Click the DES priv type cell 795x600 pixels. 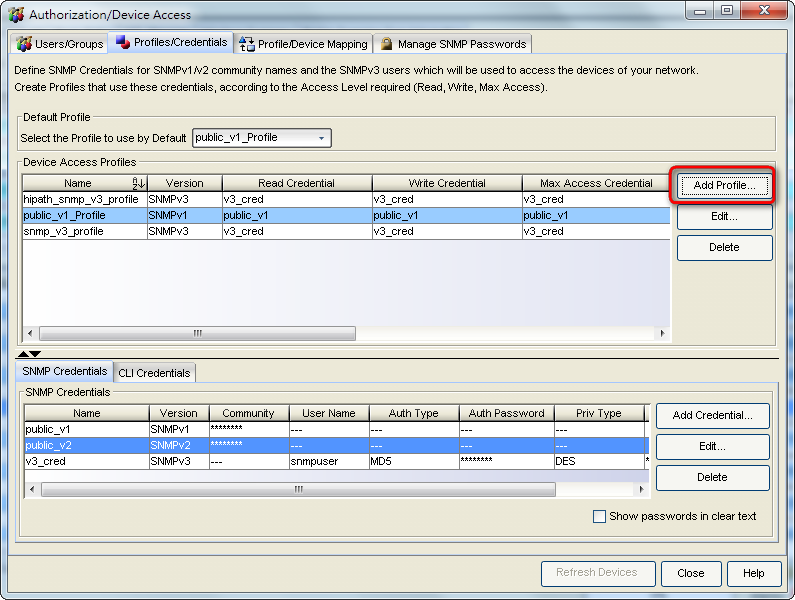tap(599, 462)
